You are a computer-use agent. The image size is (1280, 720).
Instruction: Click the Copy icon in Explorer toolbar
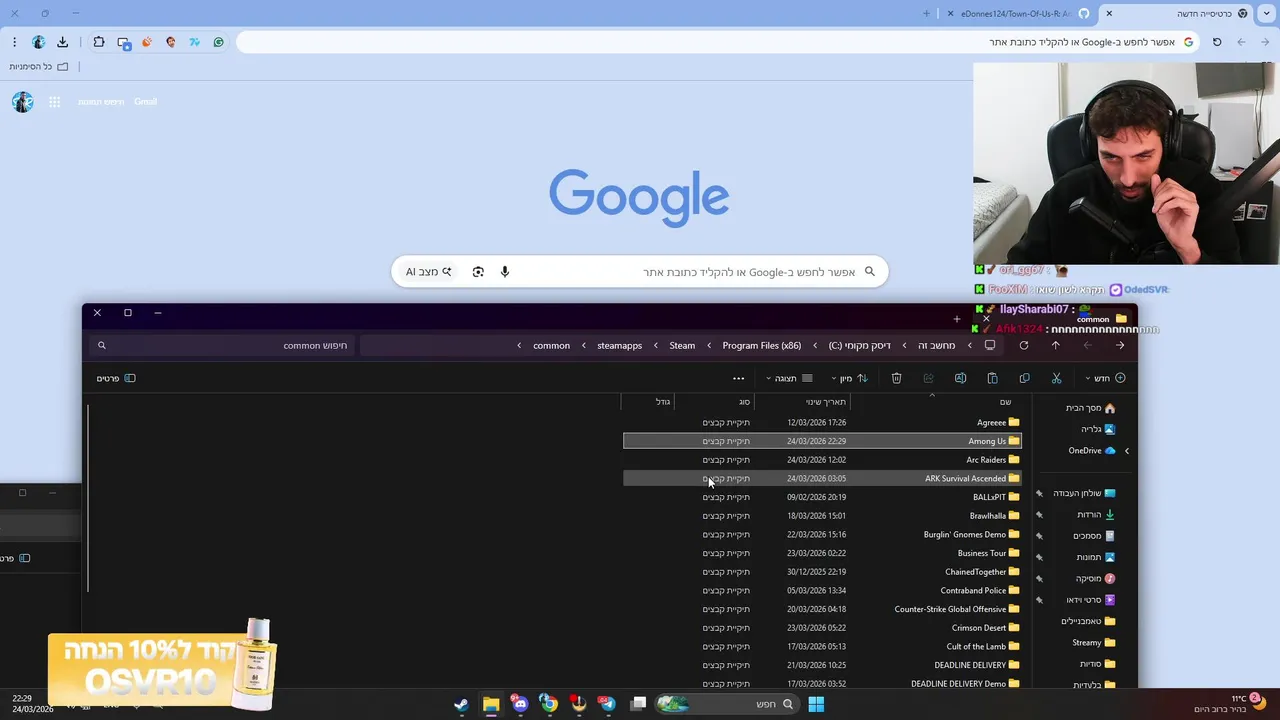[1024, 378]
